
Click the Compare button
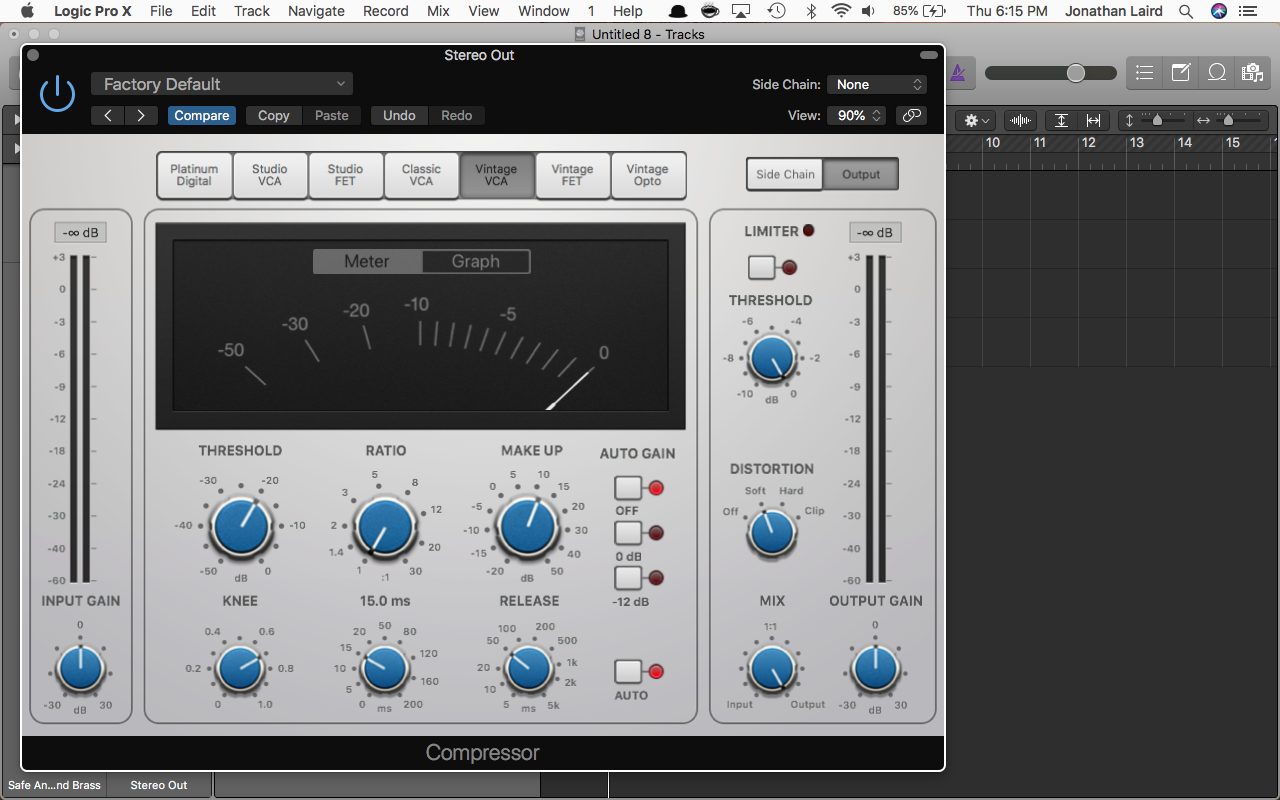pyautogui.click(x=202, y=115)
